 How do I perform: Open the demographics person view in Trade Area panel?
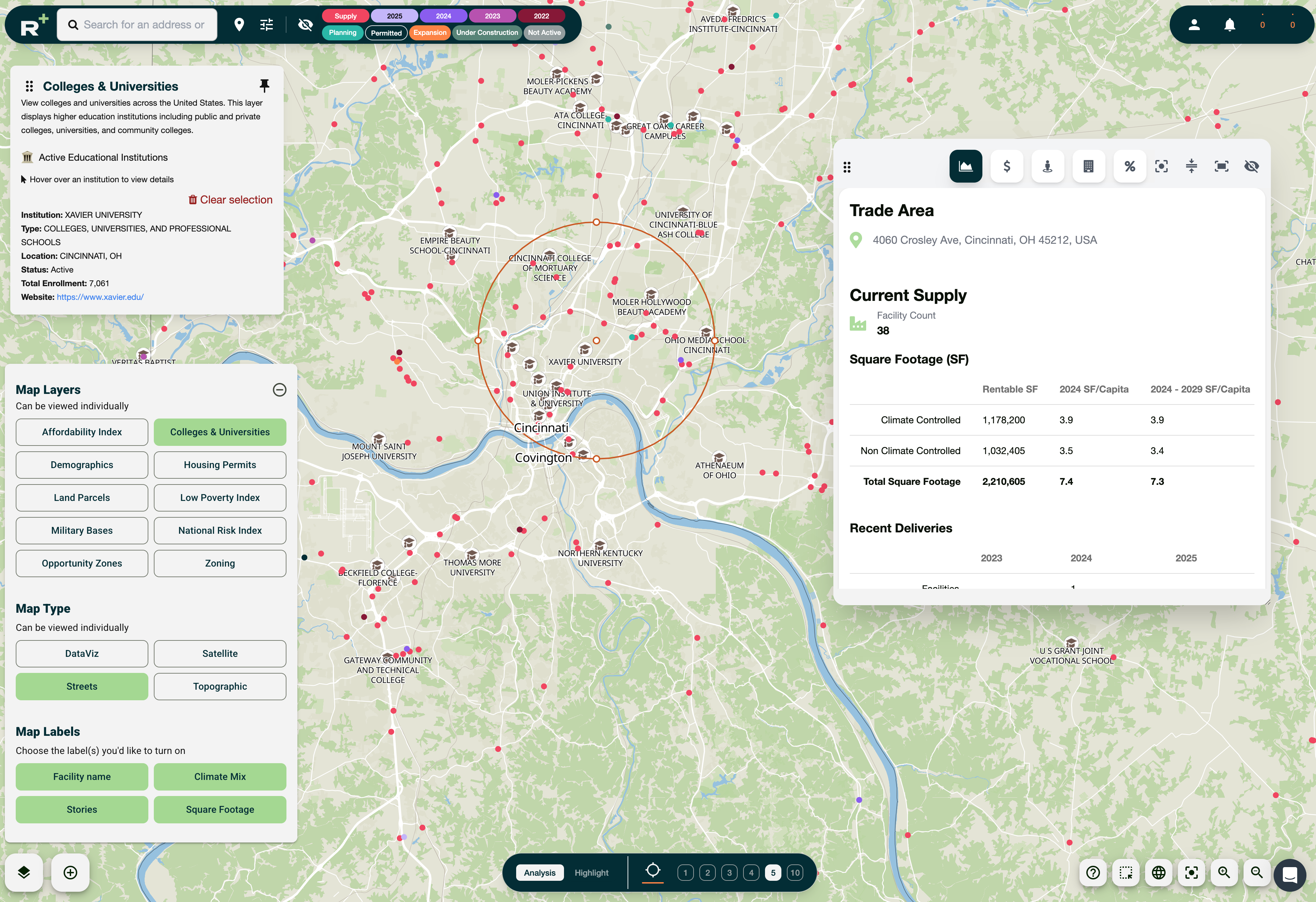(x=1048, y=166)
